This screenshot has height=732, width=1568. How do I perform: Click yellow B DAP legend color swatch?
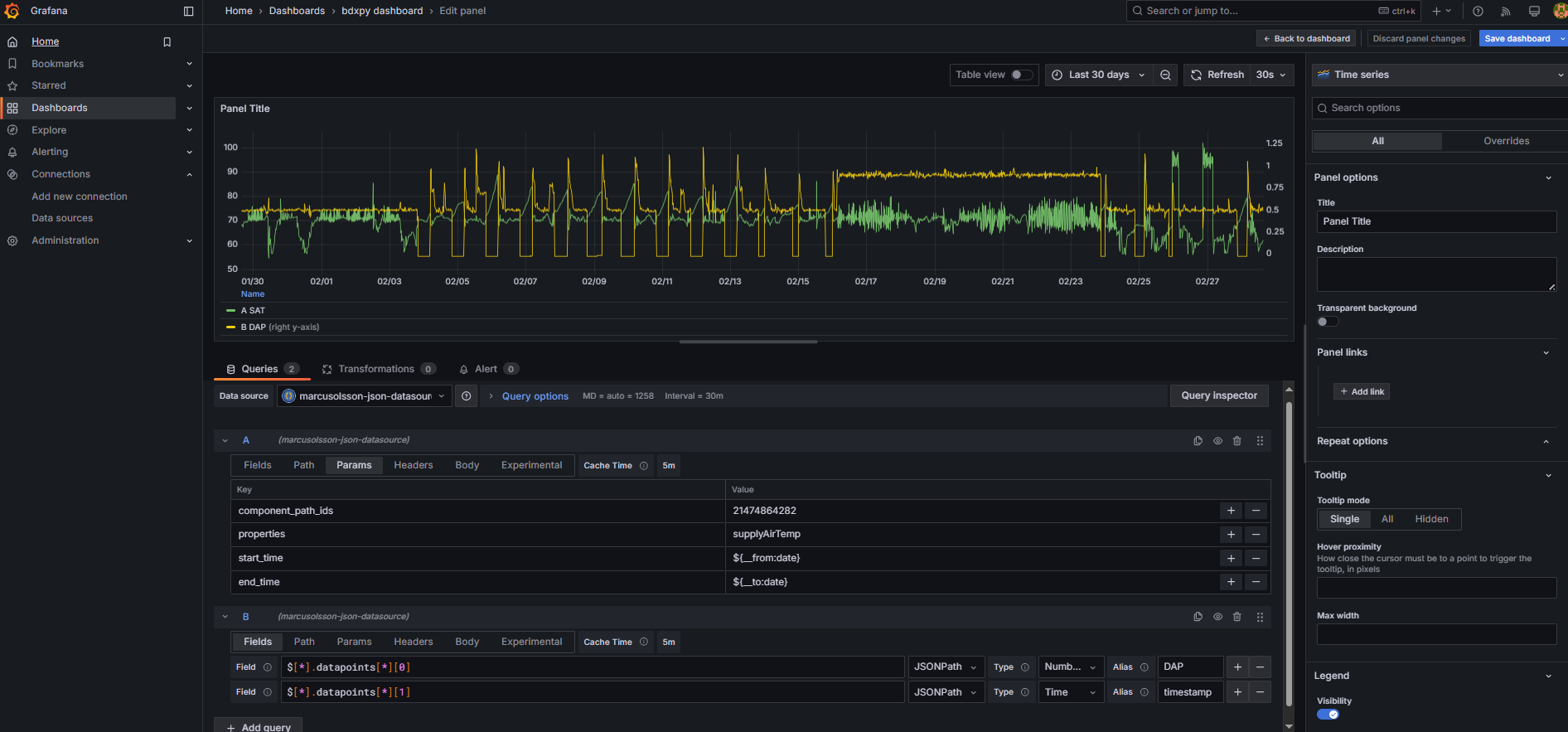231,327
